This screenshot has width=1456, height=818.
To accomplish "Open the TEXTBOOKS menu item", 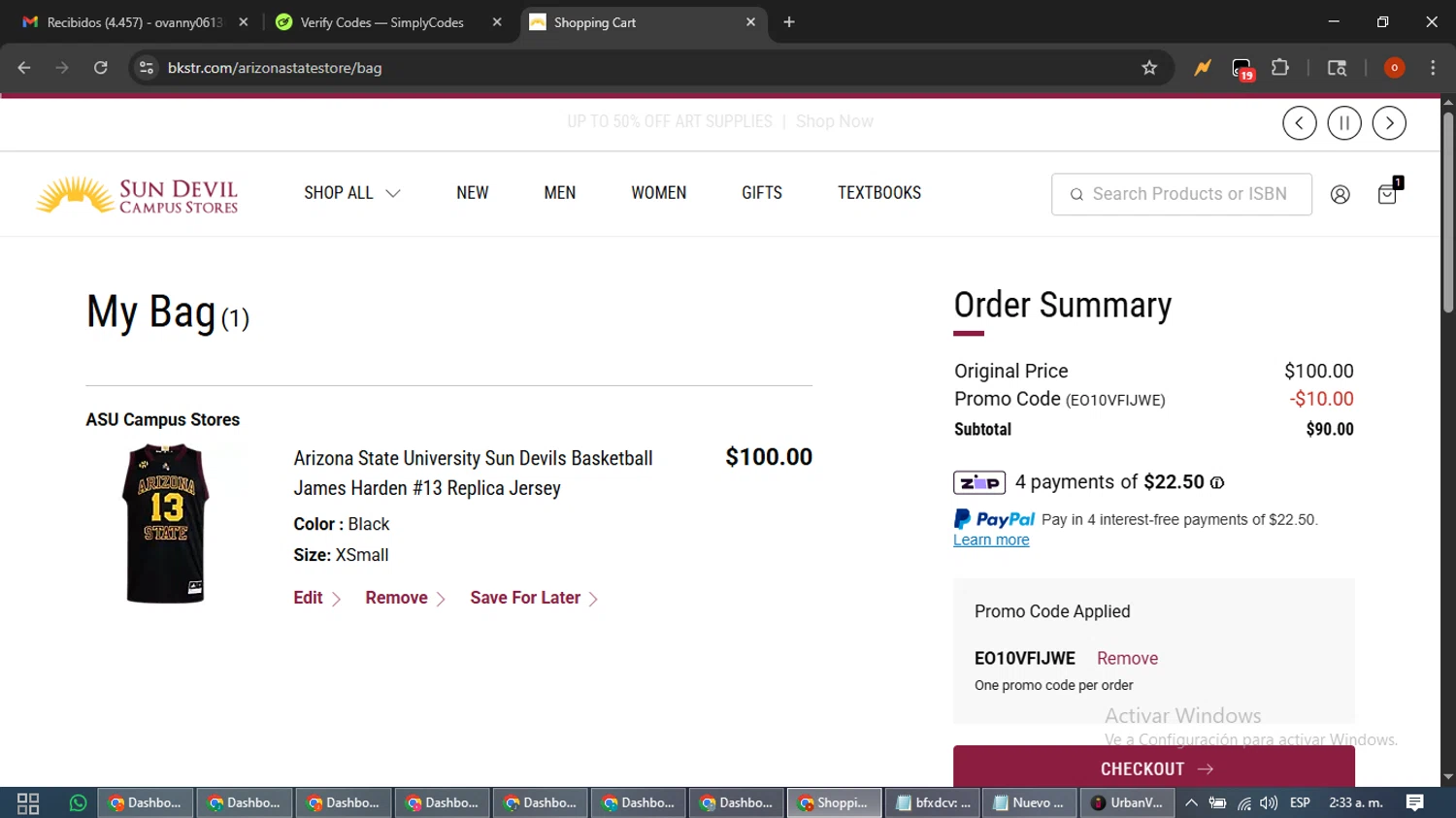I will click(x=879, y=193).
